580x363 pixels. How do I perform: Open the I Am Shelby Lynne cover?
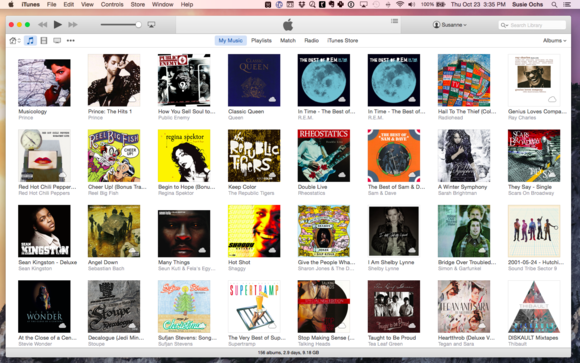coord(394,231)
